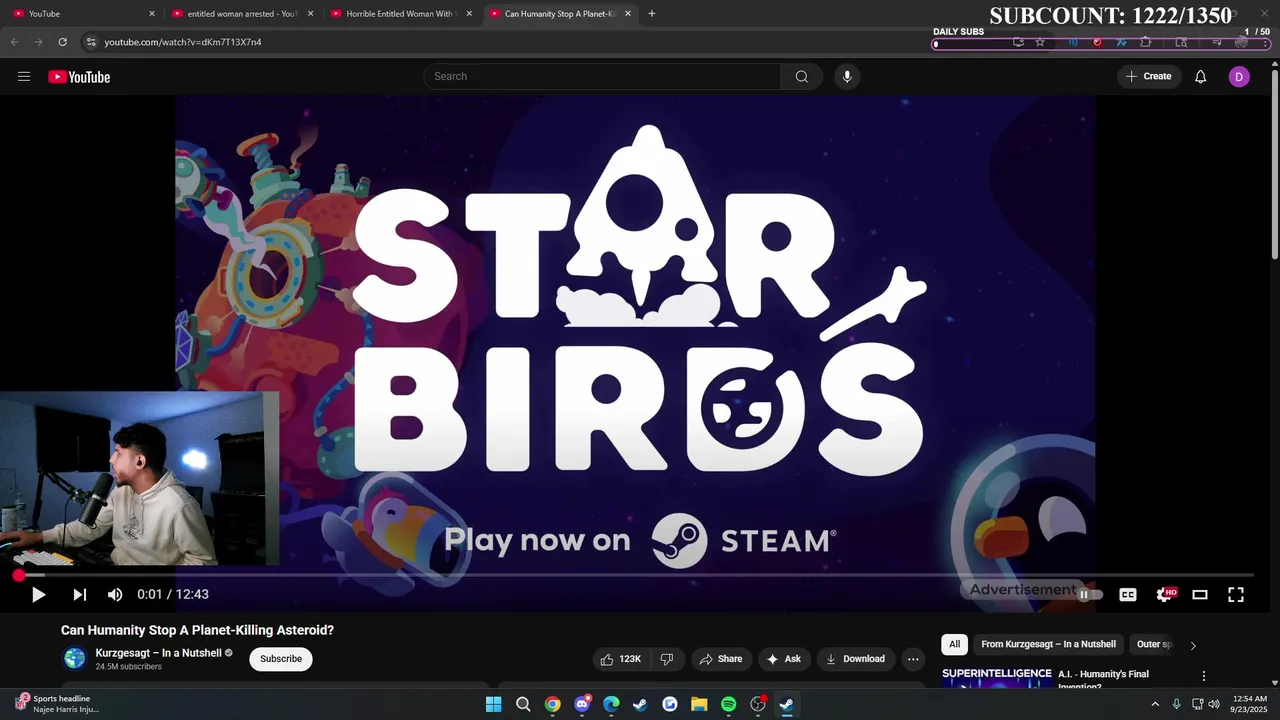
Task: Select the All filter chip
Action: point(954,645)
